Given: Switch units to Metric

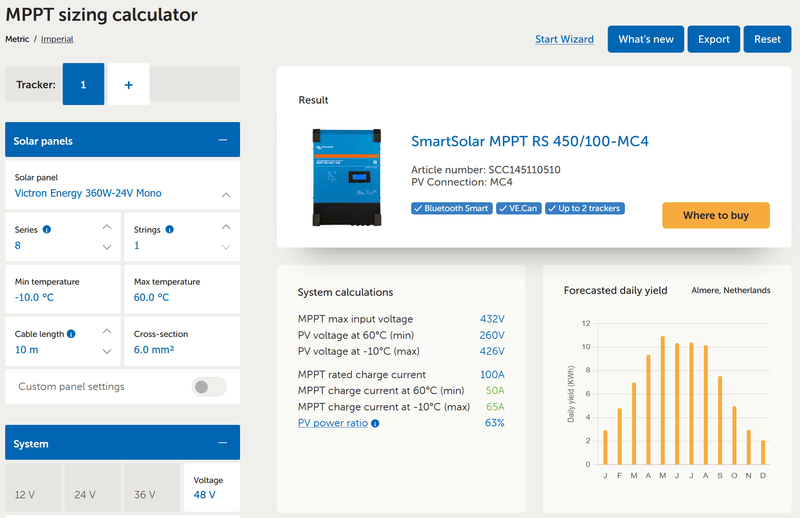Looking at the screenshot, I should [x=17, y=39].
